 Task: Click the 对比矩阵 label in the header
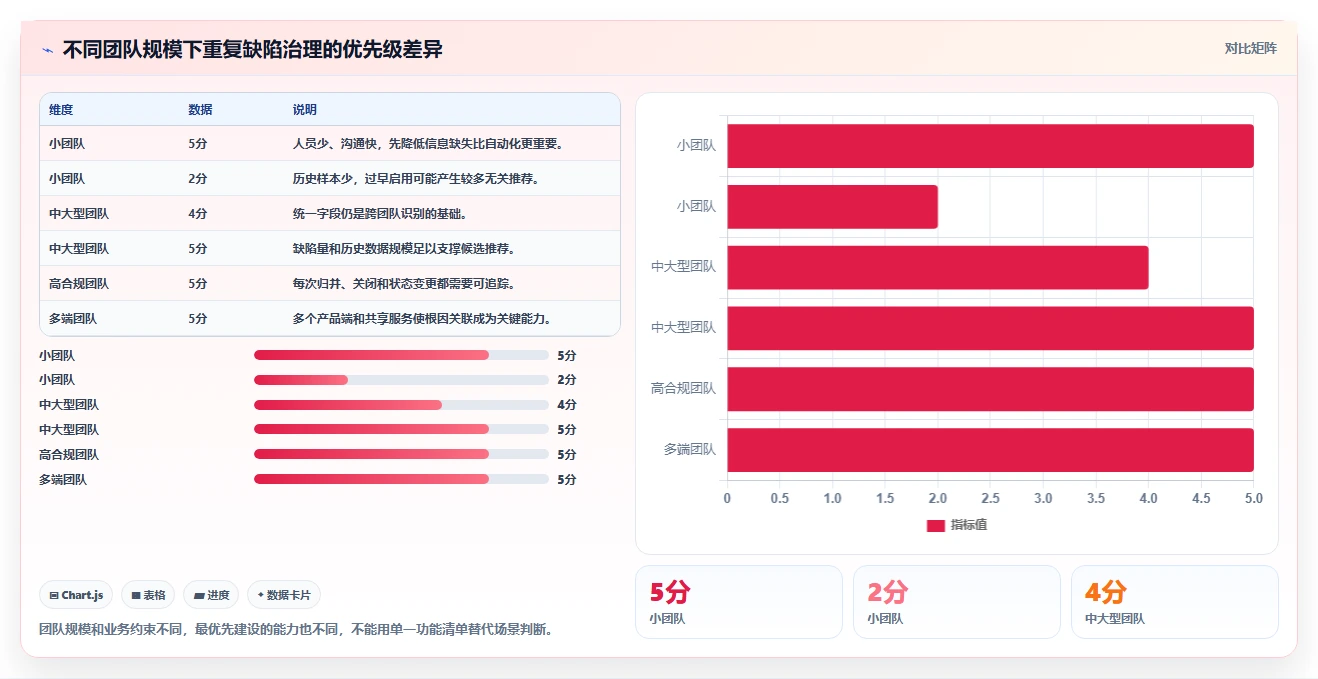pyautogui.click(x=1250, y=48)
